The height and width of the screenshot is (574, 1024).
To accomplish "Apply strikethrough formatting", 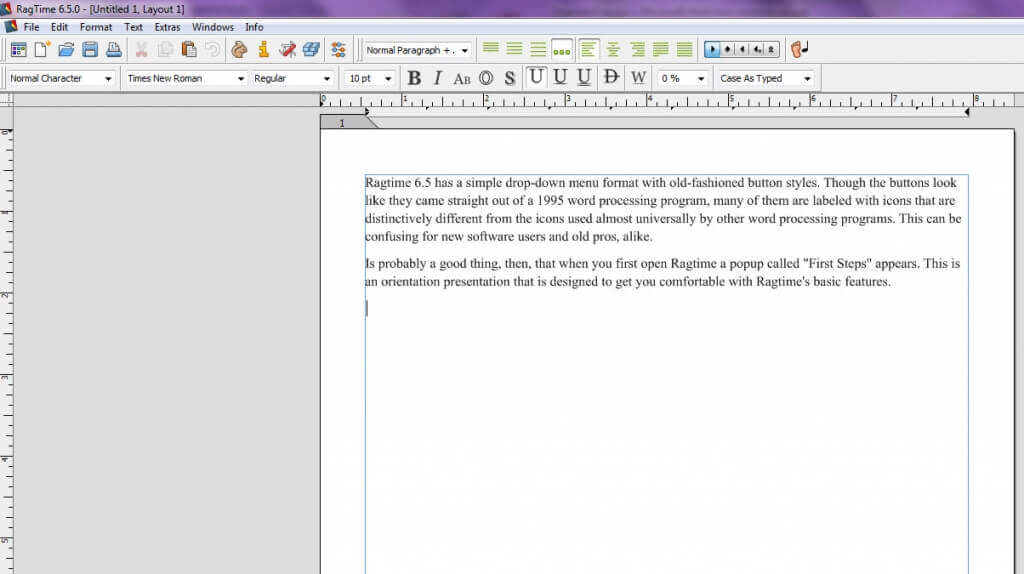I will tap(611, 78).
